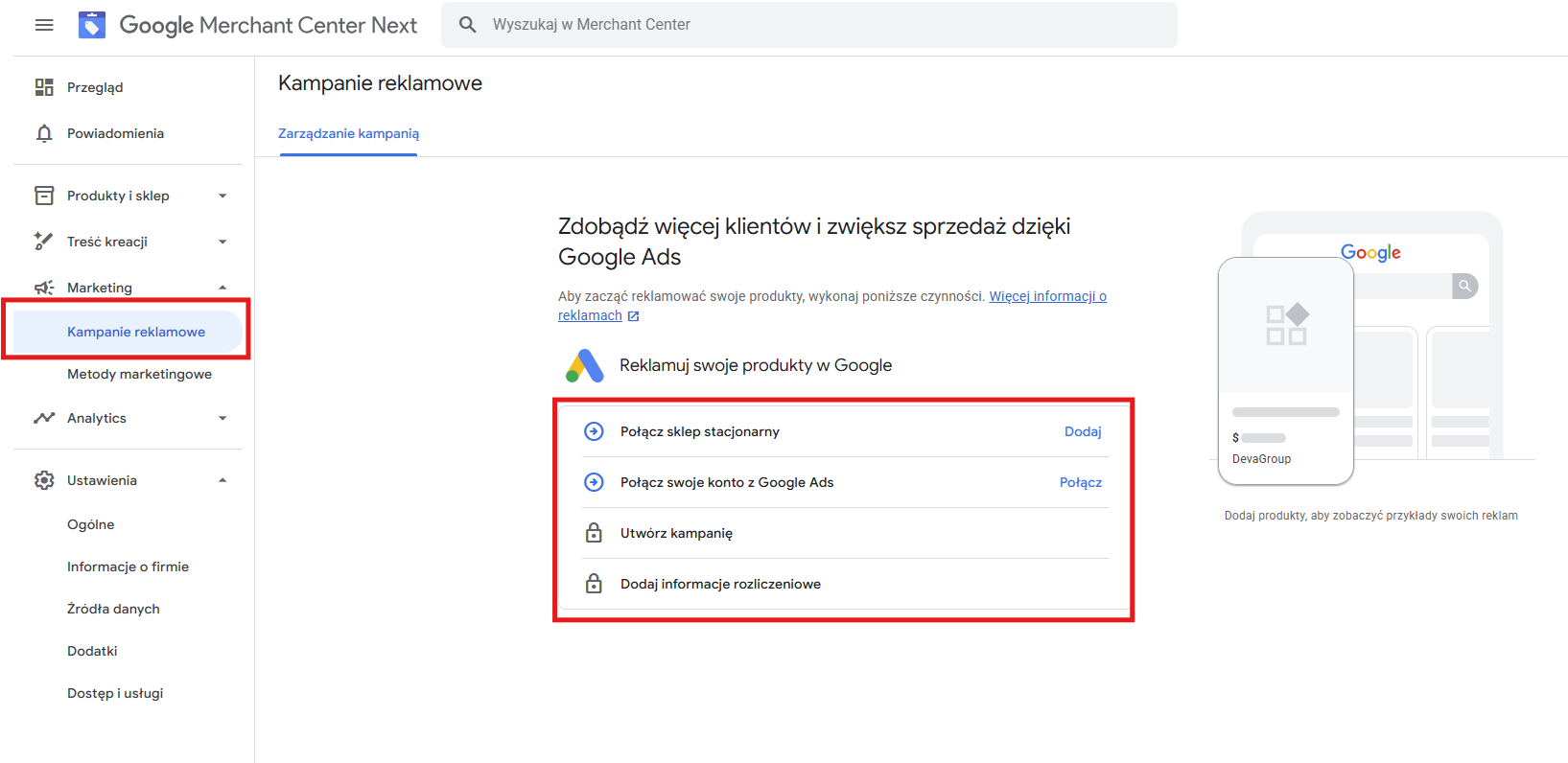Click arrow icon beside Połącz swoje konto
The image size is (1568, 763).
pyautogui.click(x=594, y=482)
